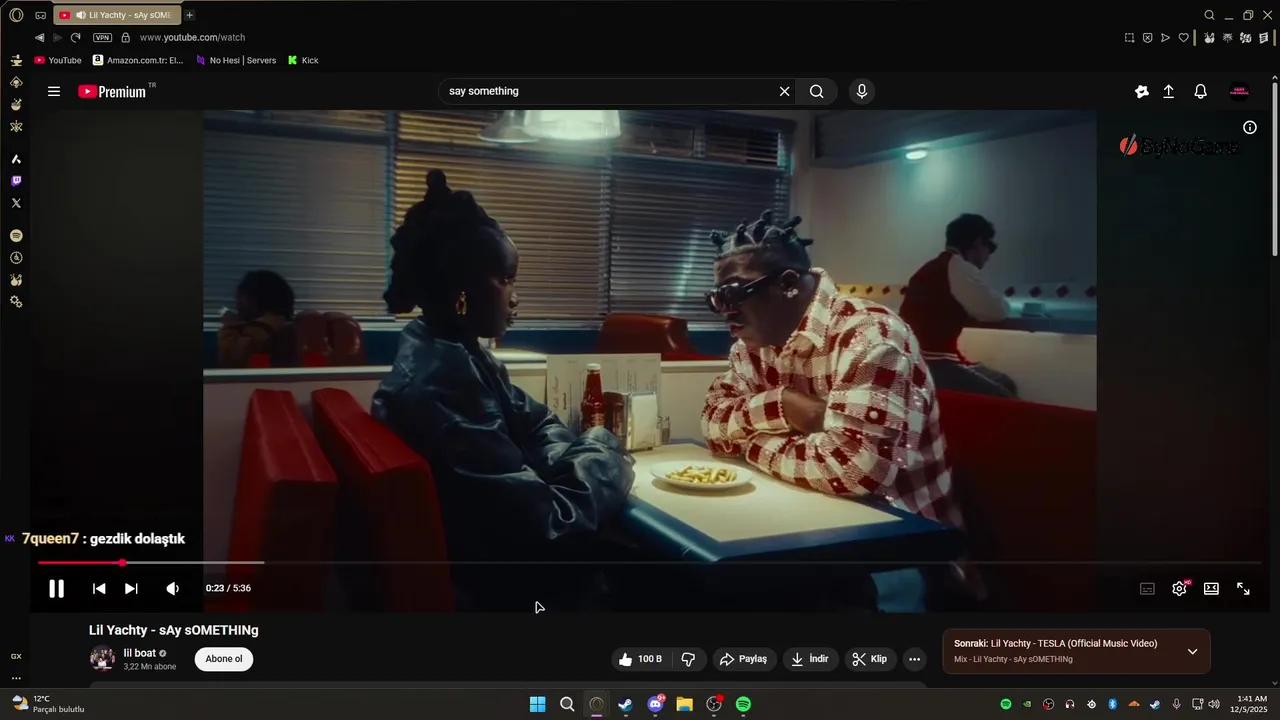Mute the video volume speaker icon
Image resolution: width=1280 pixels, height=720 pixels.
click(x=173, y=589)
